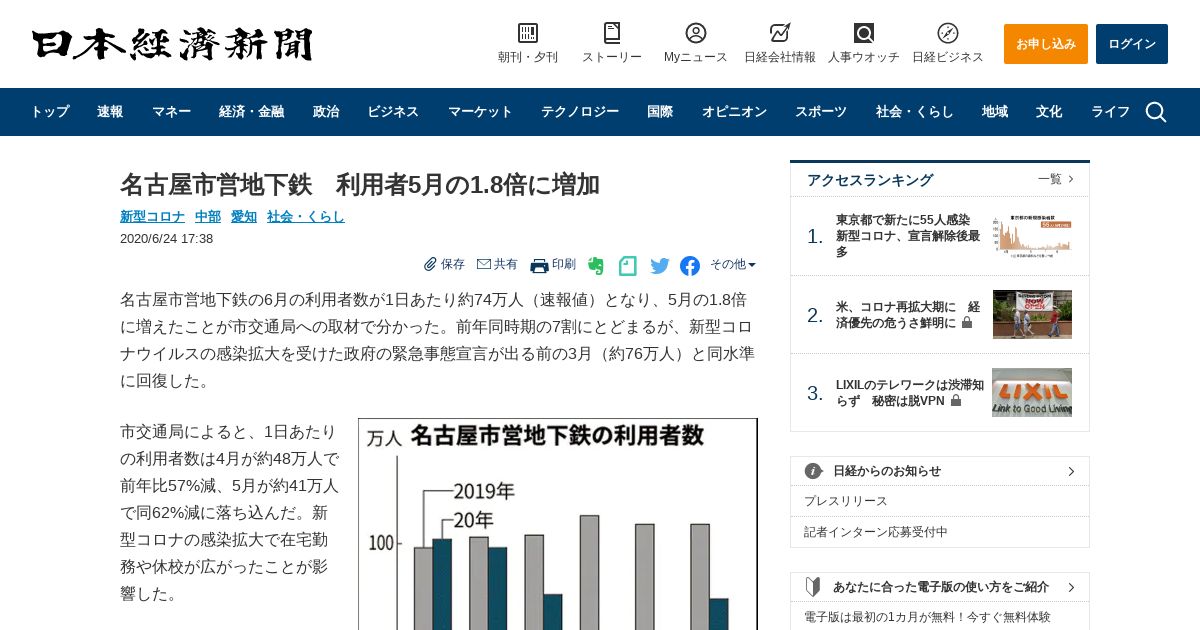Click the Nikkei 日本経済新聞 logo
Viewport: 1200px width, 630px height.
[x=172, y=44]
